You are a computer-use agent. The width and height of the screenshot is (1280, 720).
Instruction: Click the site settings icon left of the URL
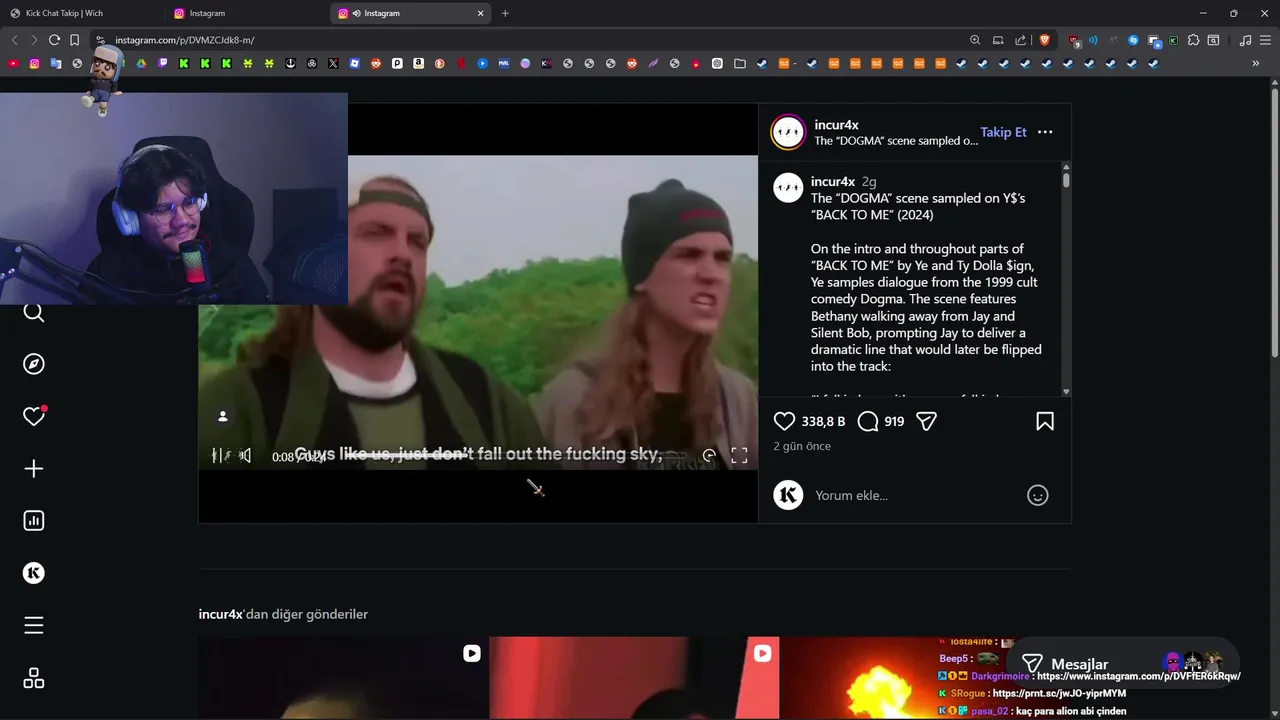tap(100, 40)
